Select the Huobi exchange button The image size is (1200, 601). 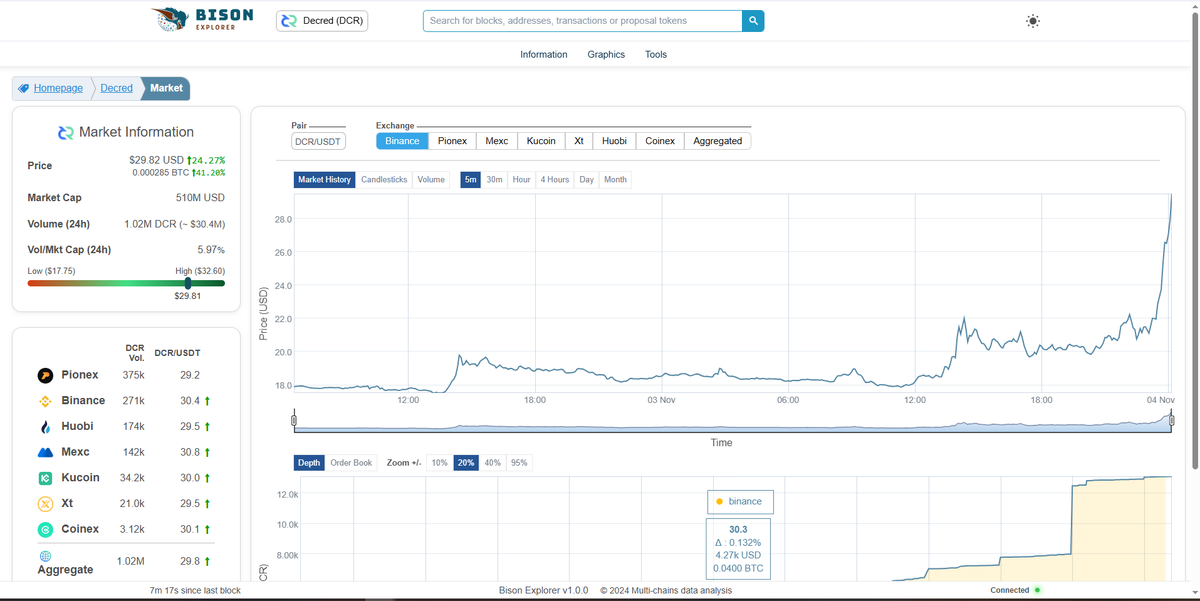tap(614, 141)
